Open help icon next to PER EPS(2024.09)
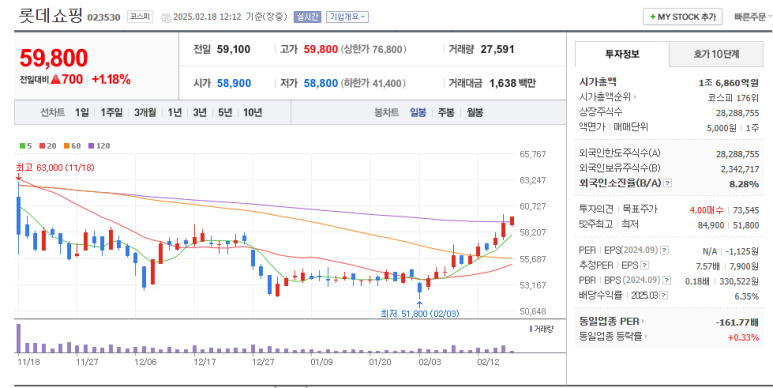773x388 pixels. tap(665, 250)
